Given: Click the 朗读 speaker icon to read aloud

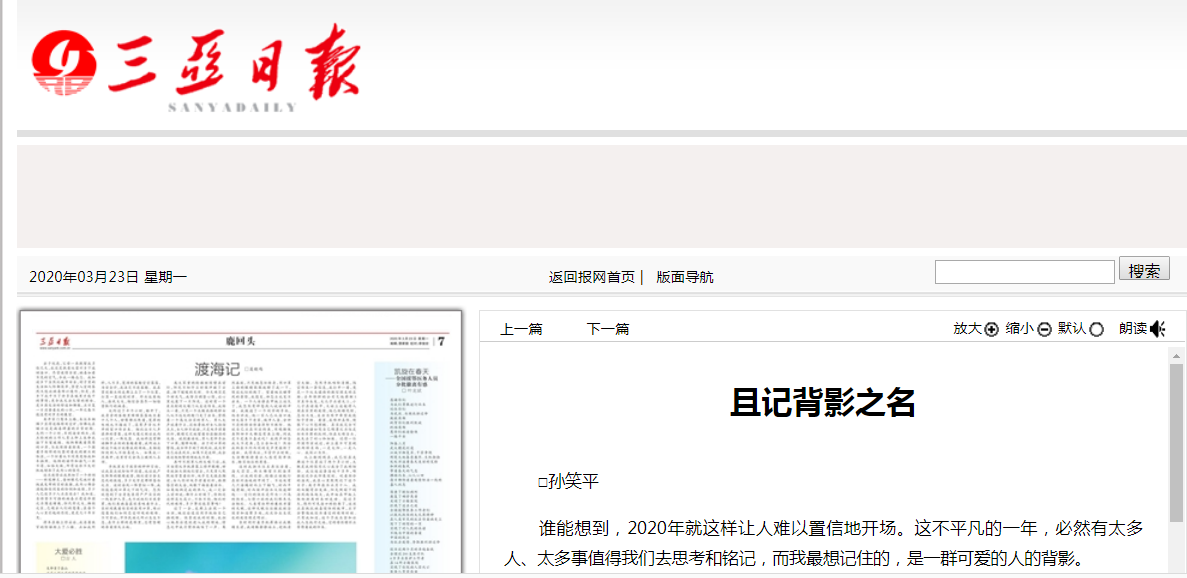Looking at the screenshot, I should click(1158, 329).
